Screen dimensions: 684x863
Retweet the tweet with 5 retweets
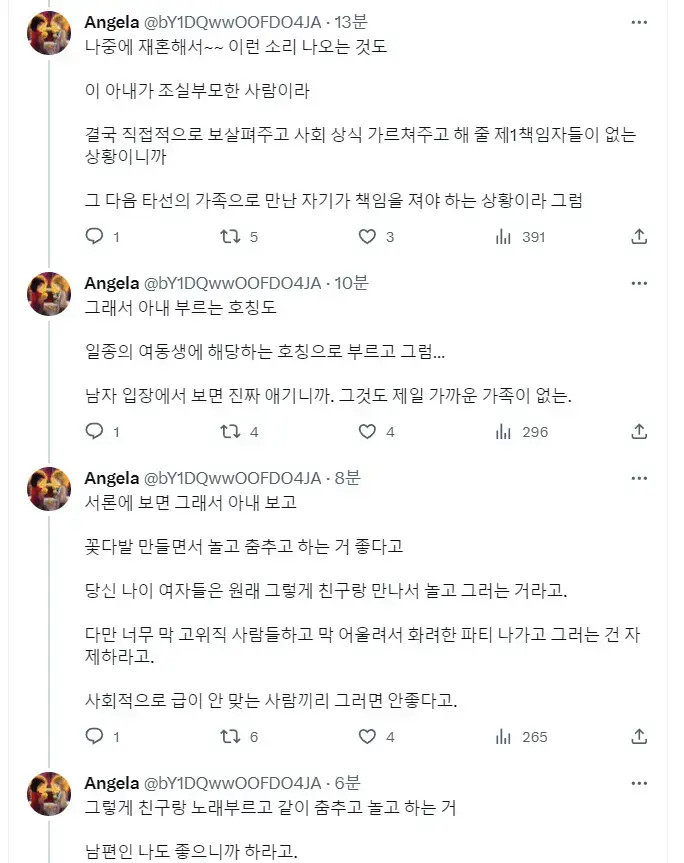tap(231, 237)
